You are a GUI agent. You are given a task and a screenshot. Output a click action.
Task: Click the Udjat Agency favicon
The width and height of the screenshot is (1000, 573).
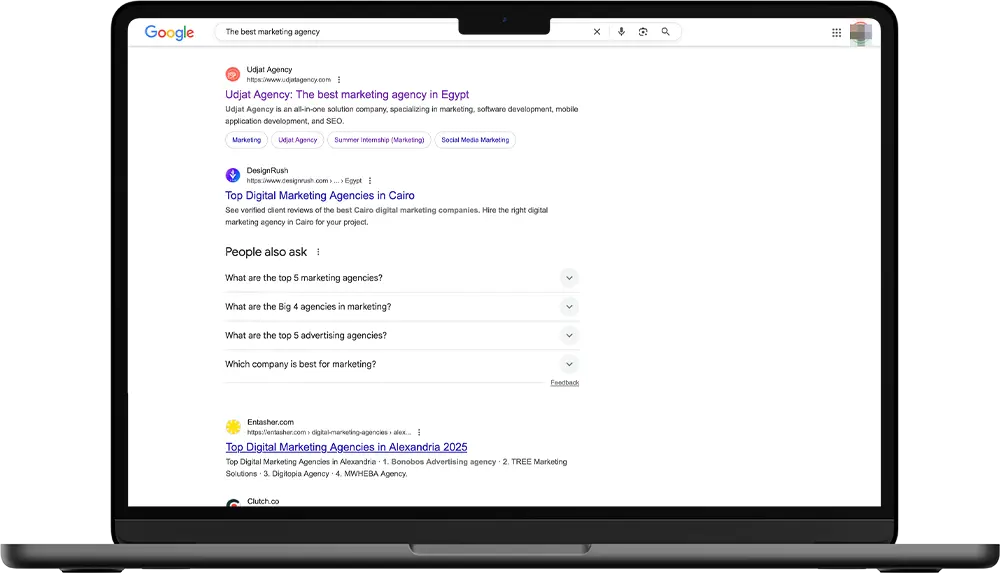(x=233, y=74)
